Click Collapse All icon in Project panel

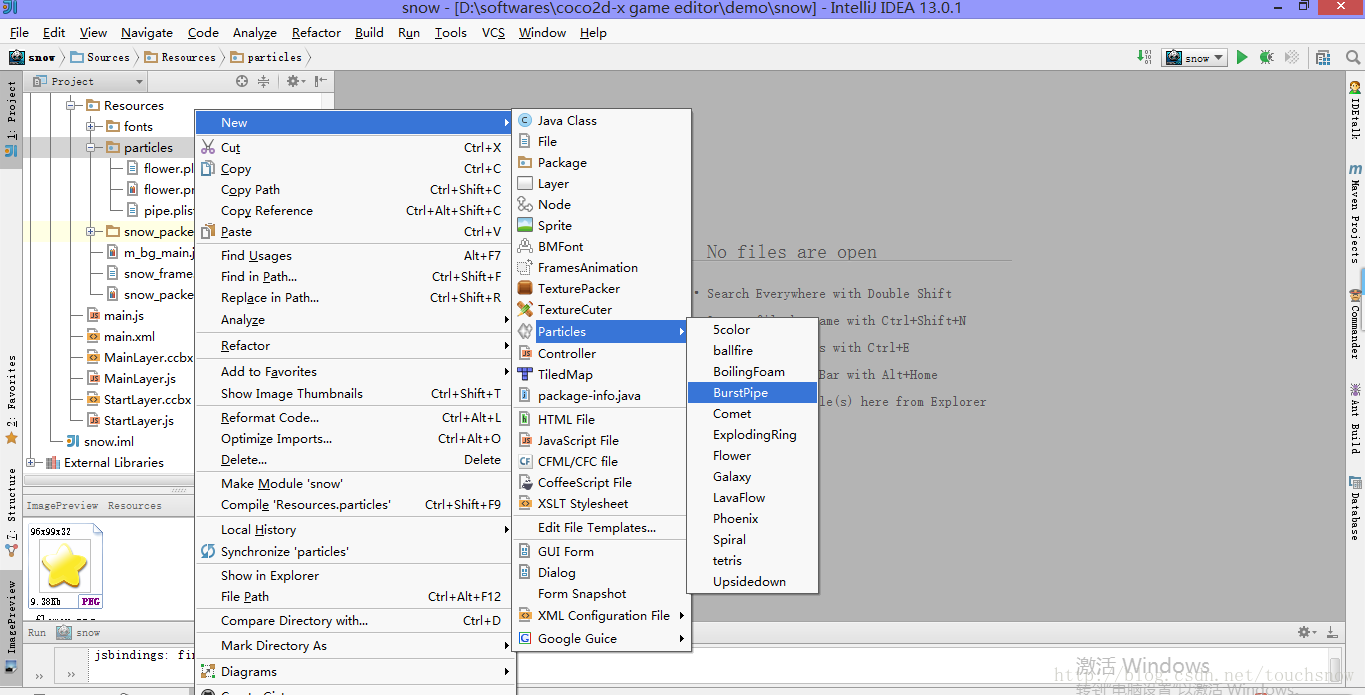pos(263,81)
